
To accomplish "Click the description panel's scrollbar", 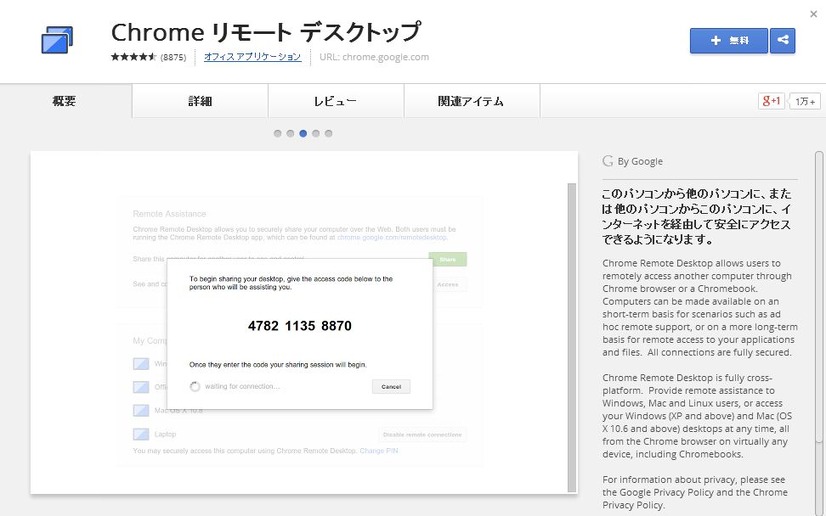I will [x=819, y=297].
